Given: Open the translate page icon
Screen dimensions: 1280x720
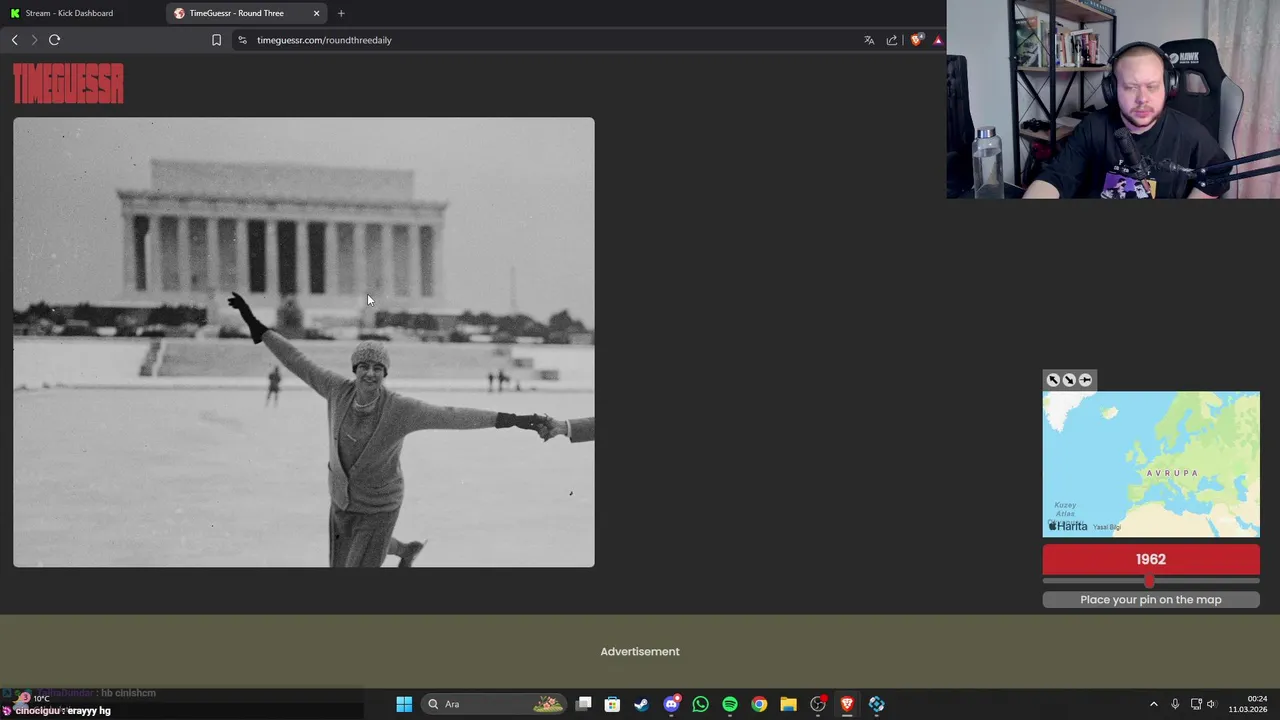Looking at the screenshot, I should click(x=869, y=40).
